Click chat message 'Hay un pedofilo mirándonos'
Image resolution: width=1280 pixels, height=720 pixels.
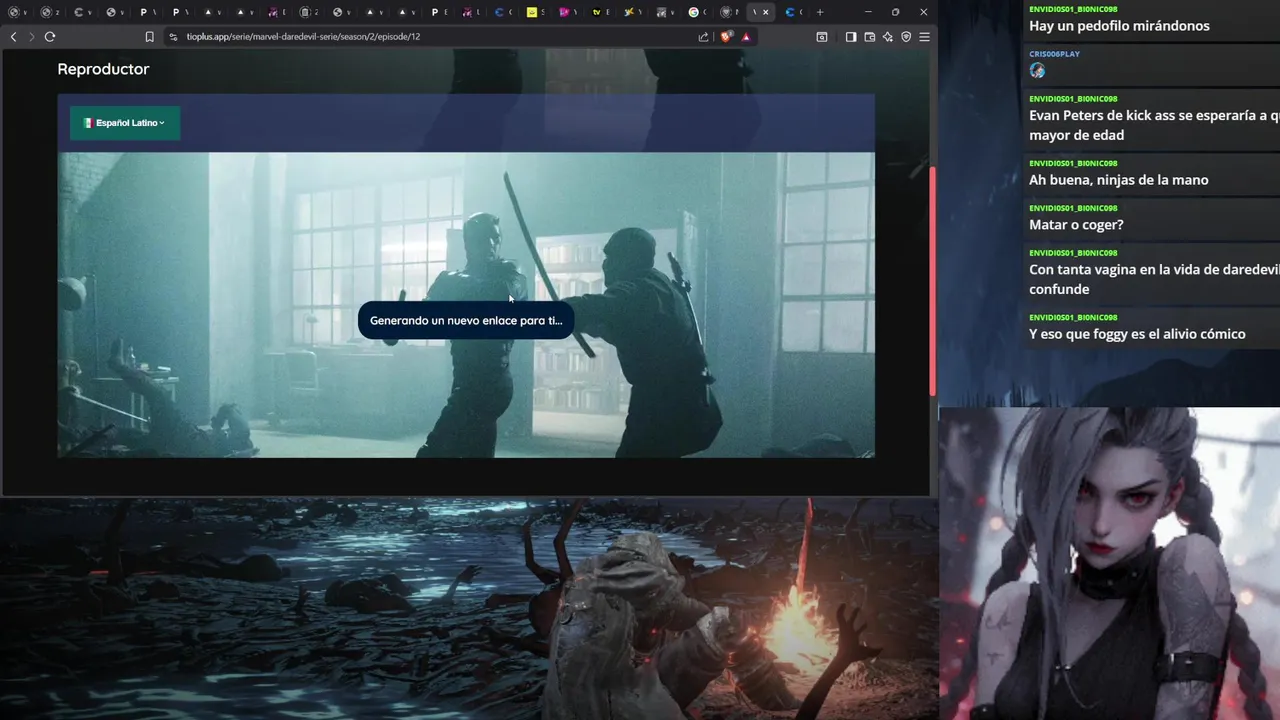(1119, 26)
